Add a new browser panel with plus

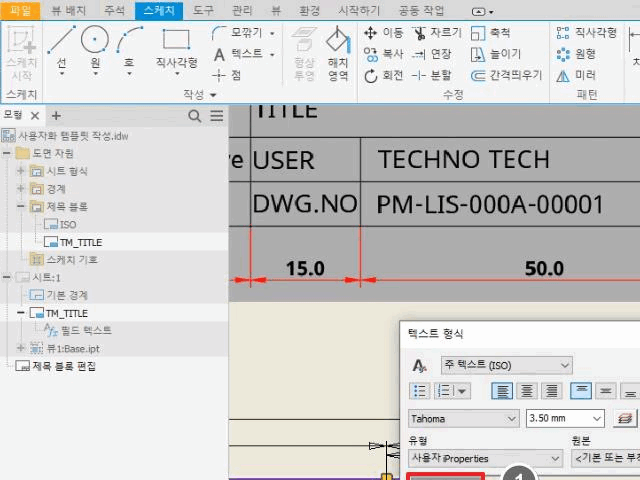[56, 116]
